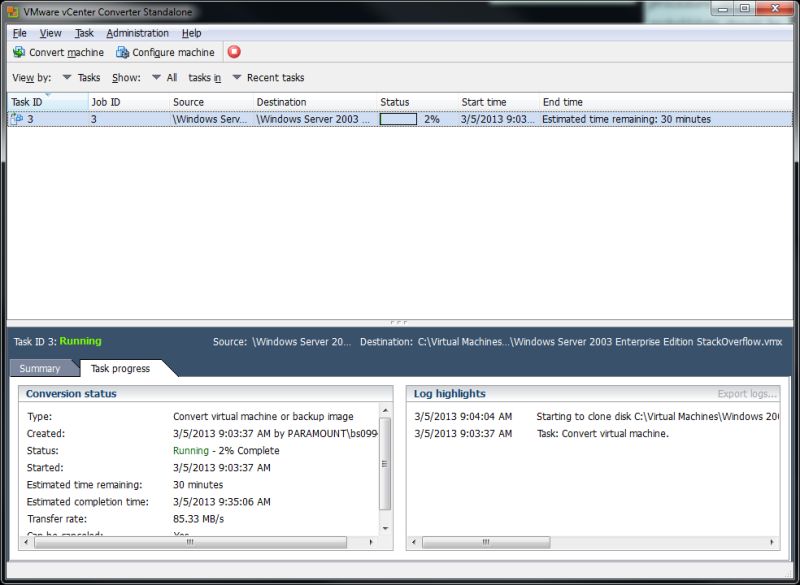
Task: Click the Conversion status panel scrollbar
Action: 385,470
